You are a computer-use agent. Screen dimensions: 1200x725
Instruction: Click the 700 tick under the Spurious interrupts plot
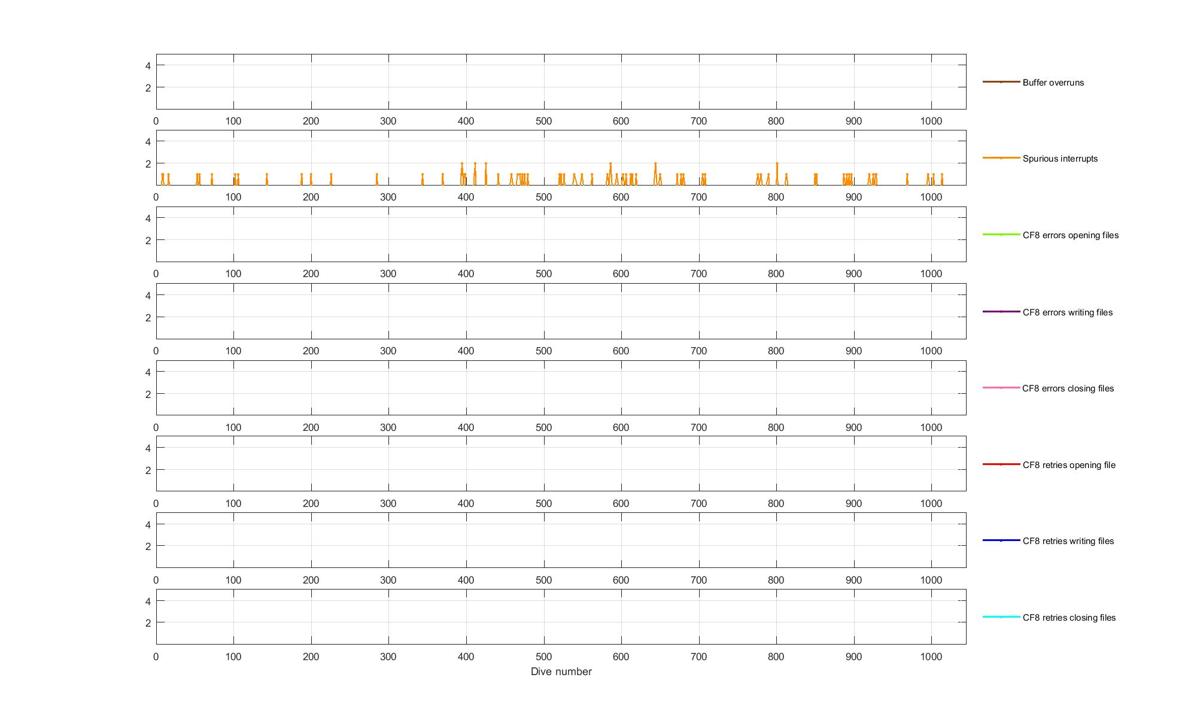698,198
